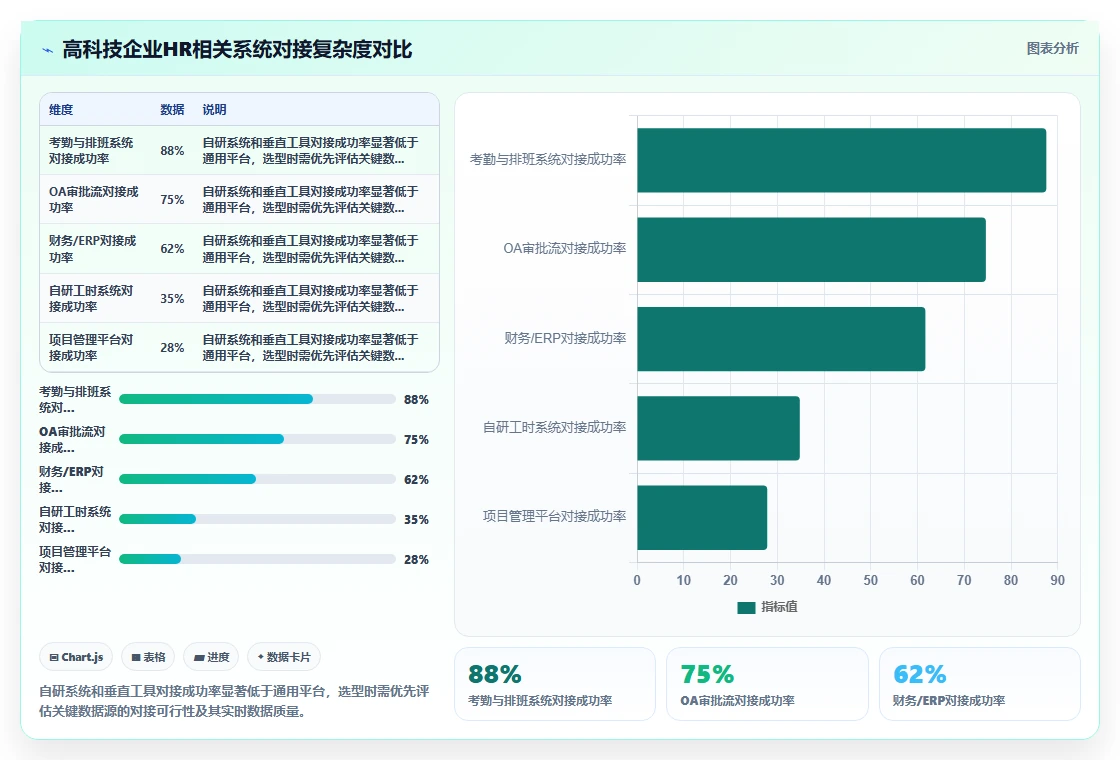The height and width of the screenshot is (760, 1120).
Task: Click table cell 自研工时系统对接成功率
Action: click(x=91, y=299)
